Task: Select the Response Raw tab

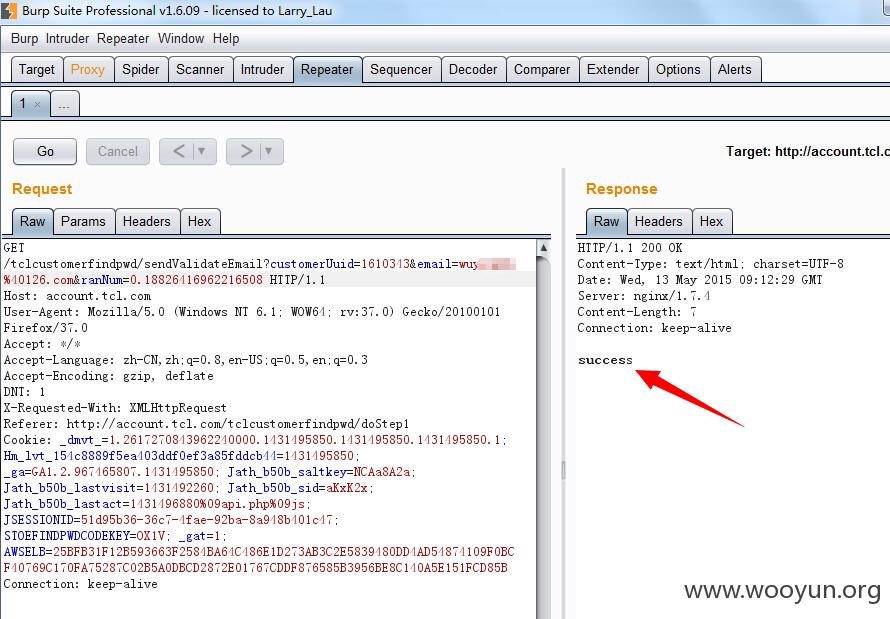Action: [x=606, y=221]
